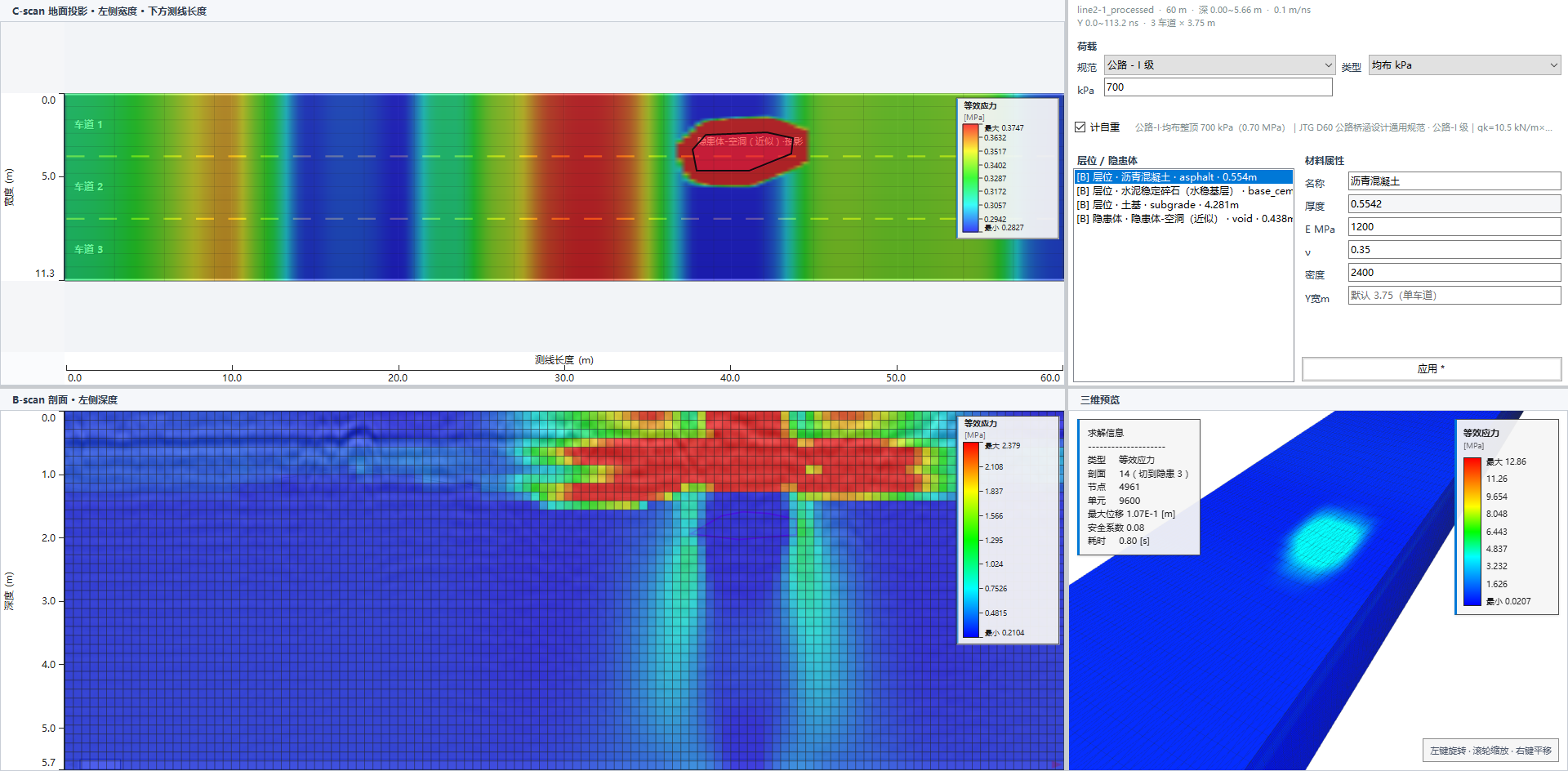Click the kPa load input field
The height and width of the screenshot is (771, 1568).
point(1218,87)
